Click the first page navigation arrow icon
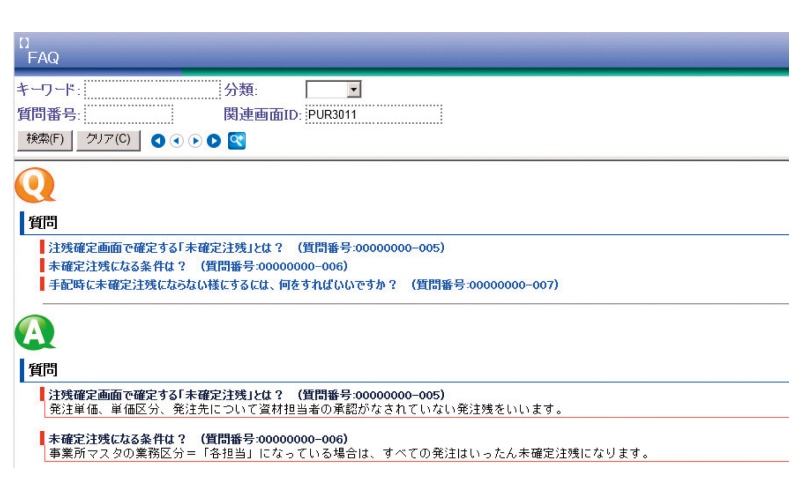 click(157, 141)
